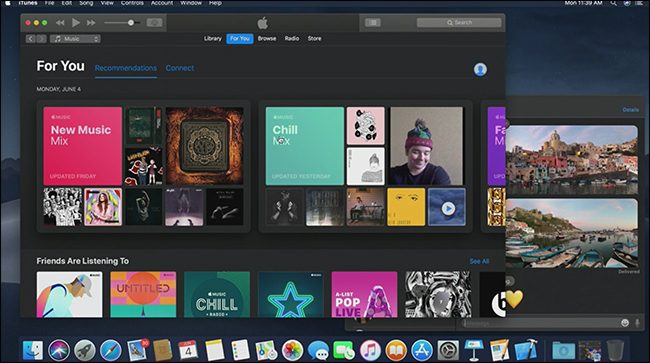Open the Chill Mix tile
This screenshot has width=650, height=363.
pos(305,146)
